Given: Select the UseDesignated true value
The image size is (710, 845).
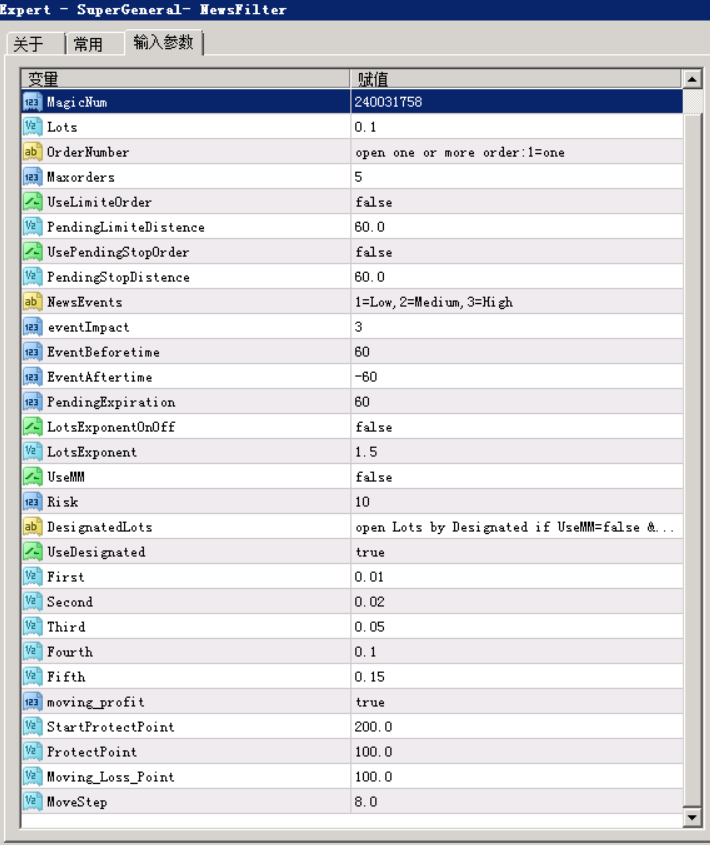Looking at the screenshot, I should [370, 552].
